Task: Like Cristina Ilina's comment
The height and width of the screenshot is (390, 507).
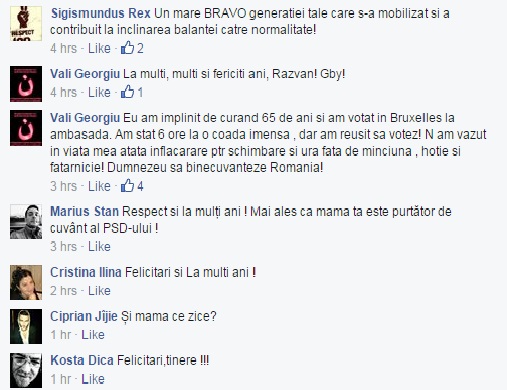Action: [99, 291]
